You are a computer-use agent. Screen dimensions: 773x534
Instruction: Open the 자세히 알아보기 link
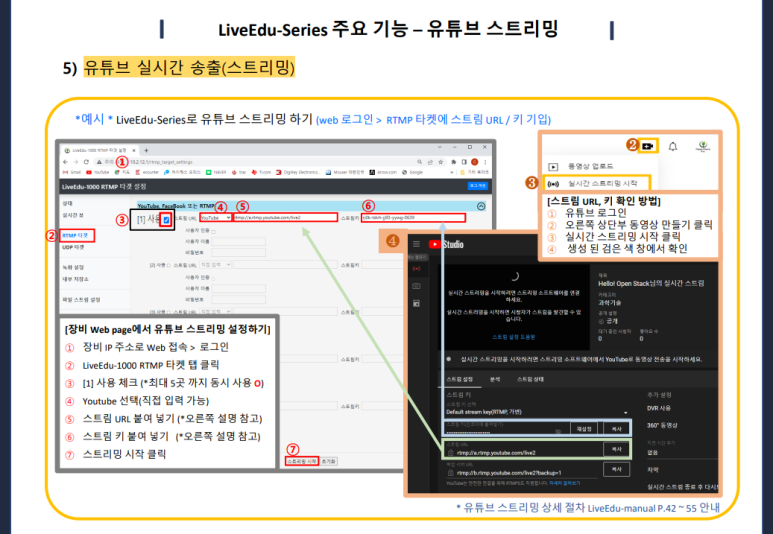pyautogui.click(x=564, y=483)
